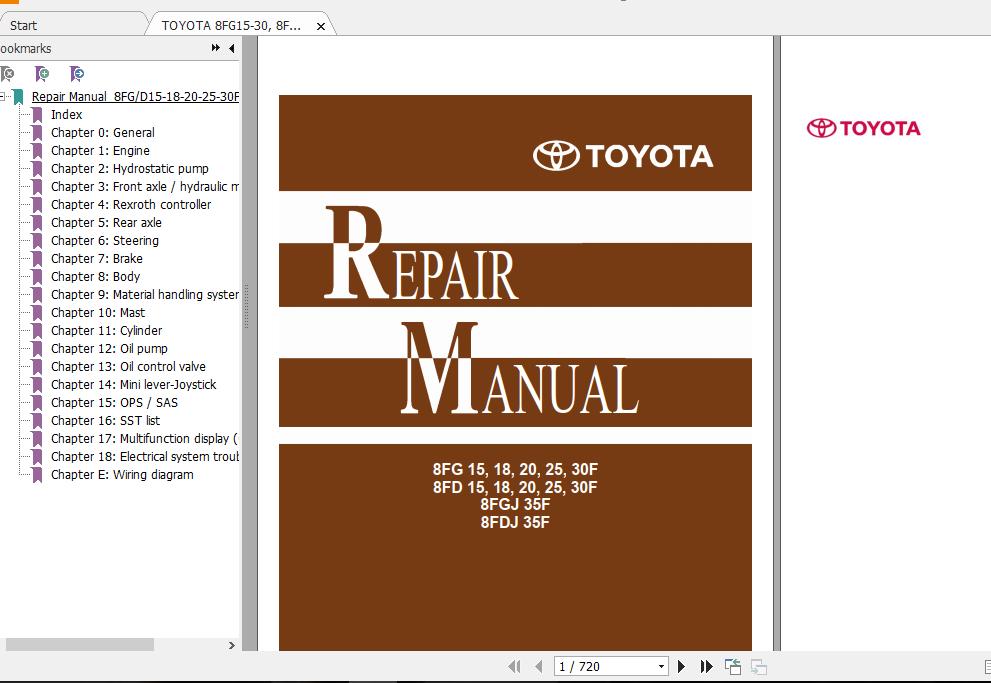Image resolution: width=991 pixels, height=683 pixels.
Task: Click the next page navigation icon
Action: [x=681, y=666]
